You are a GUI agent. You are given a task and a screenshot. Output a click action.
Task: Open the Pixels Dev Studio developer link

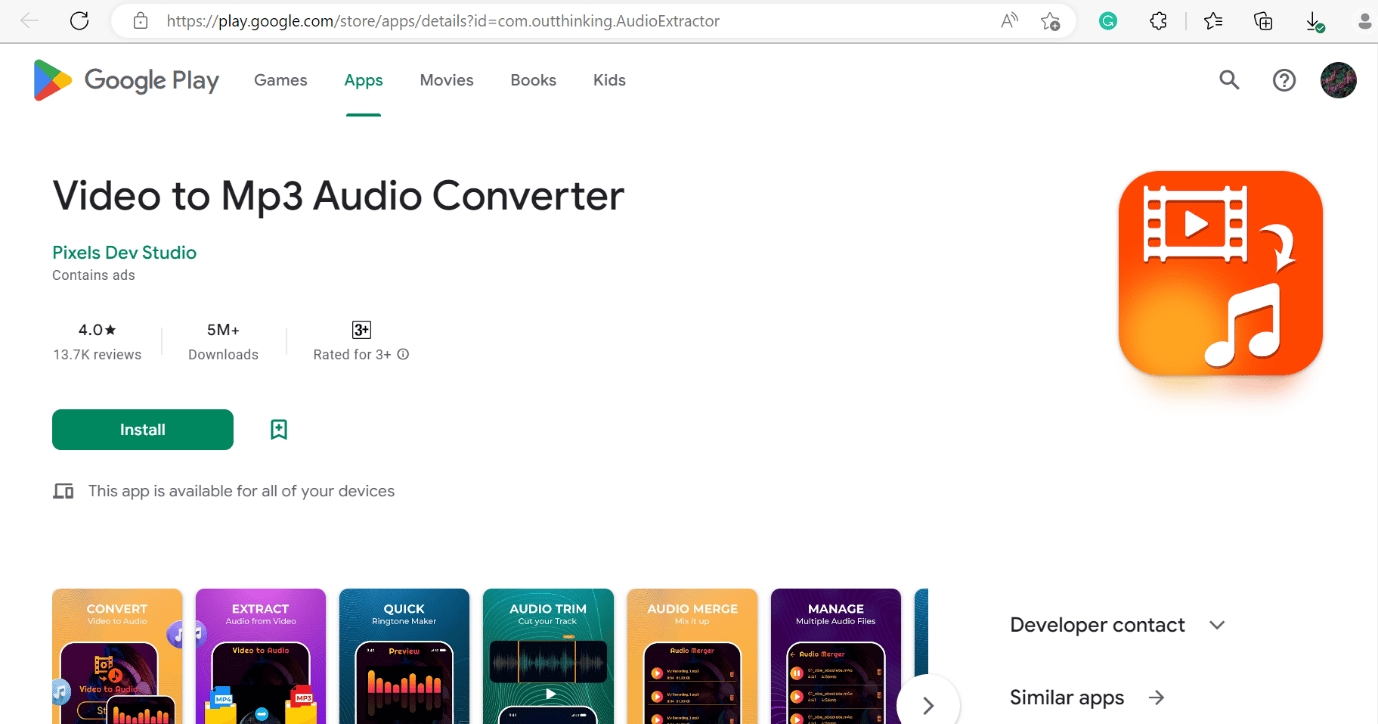pyautogui.click(x=124, y=253)
